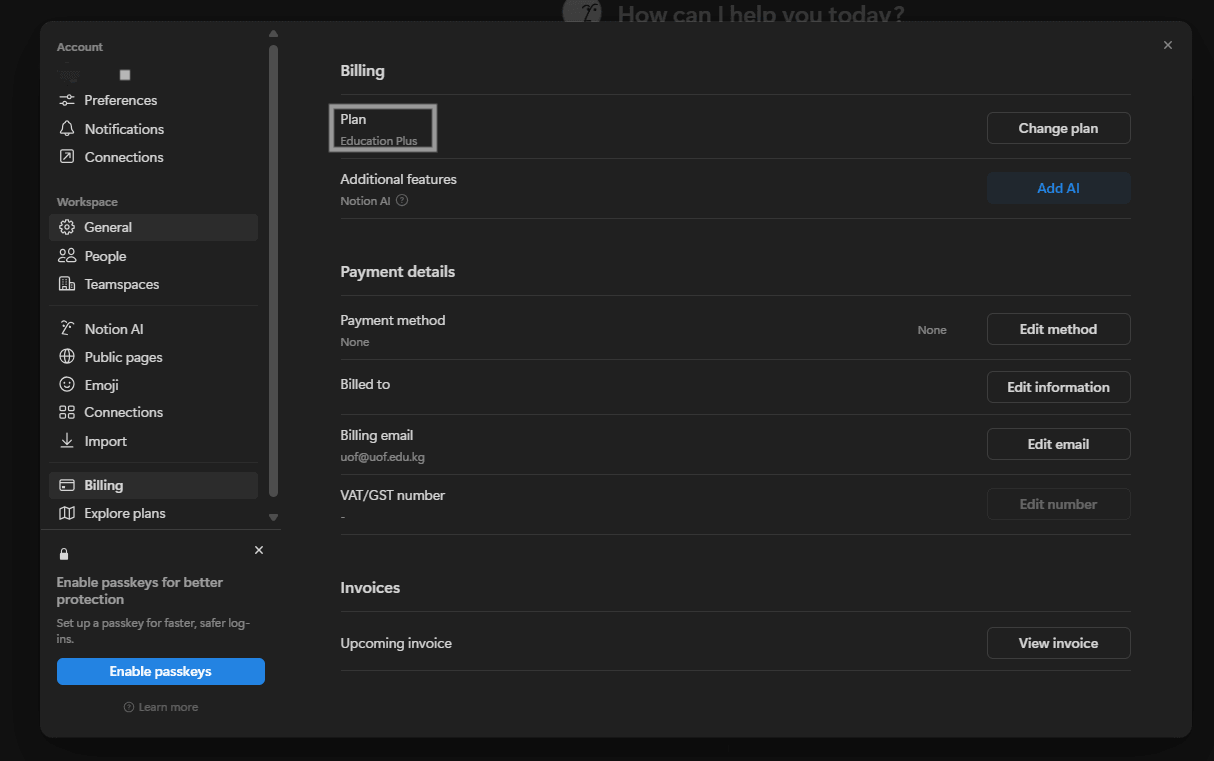Click the sidebar scrollbar thumb
Image resolution: width=1214 pixels, height=761 pixels.
[274, 270]
